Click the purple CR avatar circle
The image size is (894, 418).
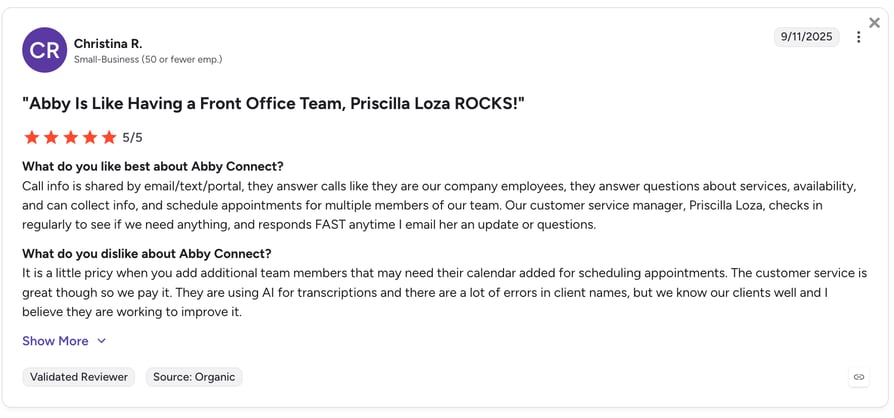(x=44, y=50)
